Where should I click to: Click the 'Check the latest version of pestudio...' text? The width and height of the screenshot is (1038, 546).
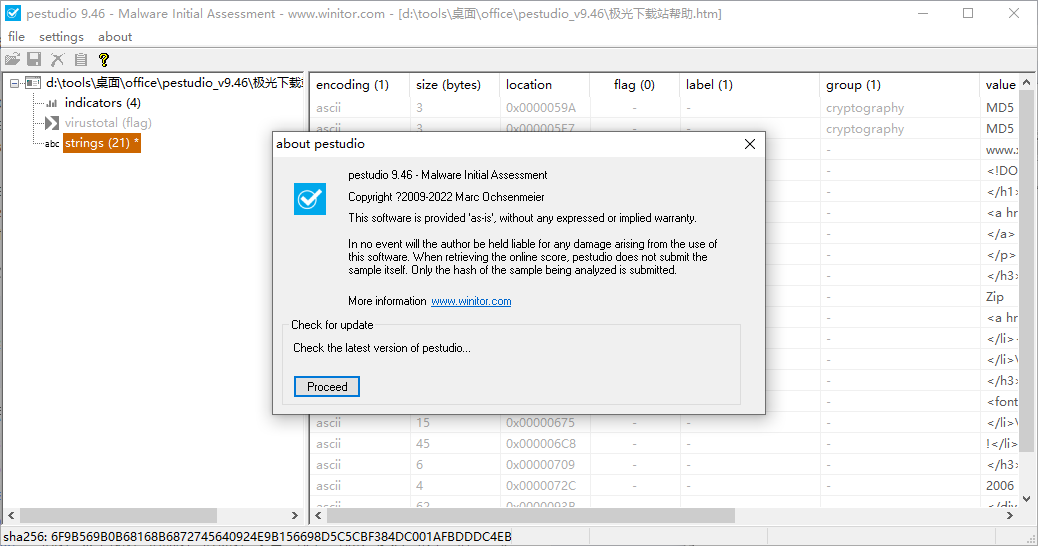(x=382, y=348)
